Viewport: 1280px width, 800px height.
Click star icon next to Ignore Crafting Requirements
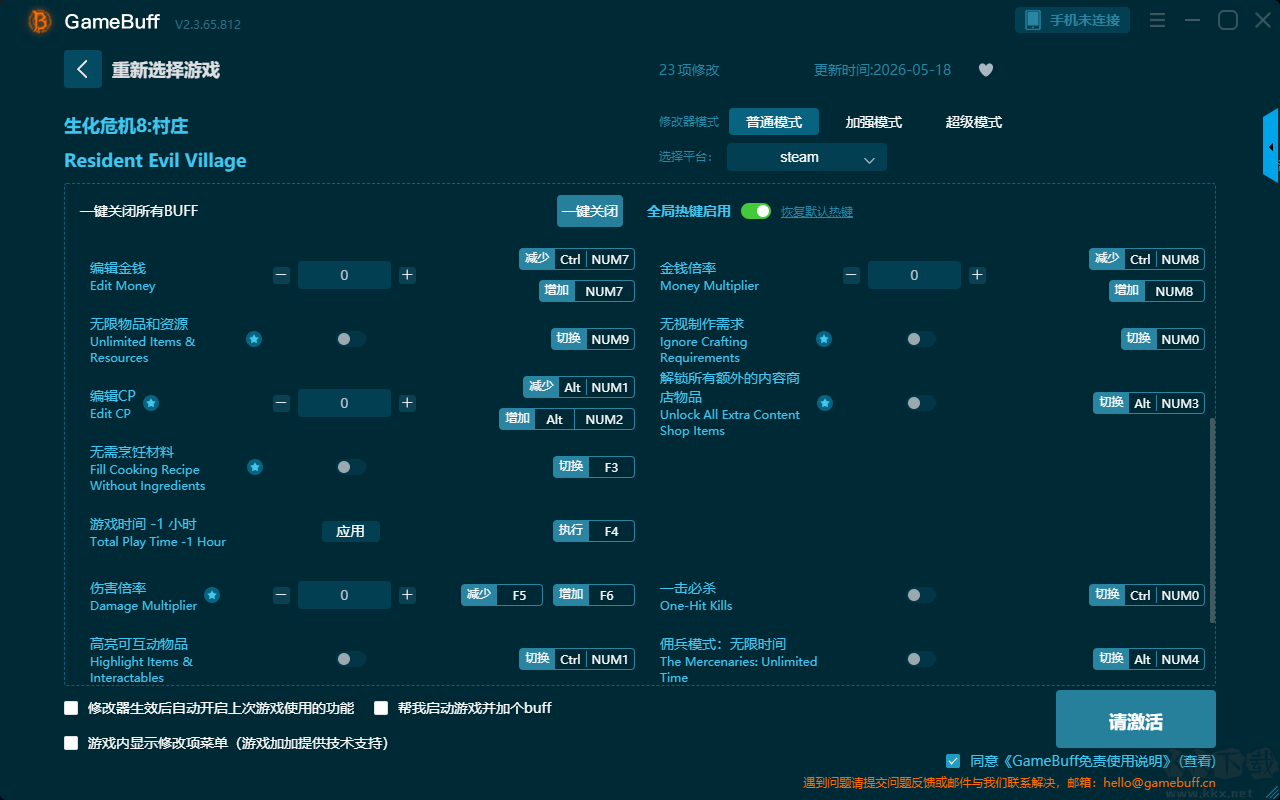[x=824, y=339]
